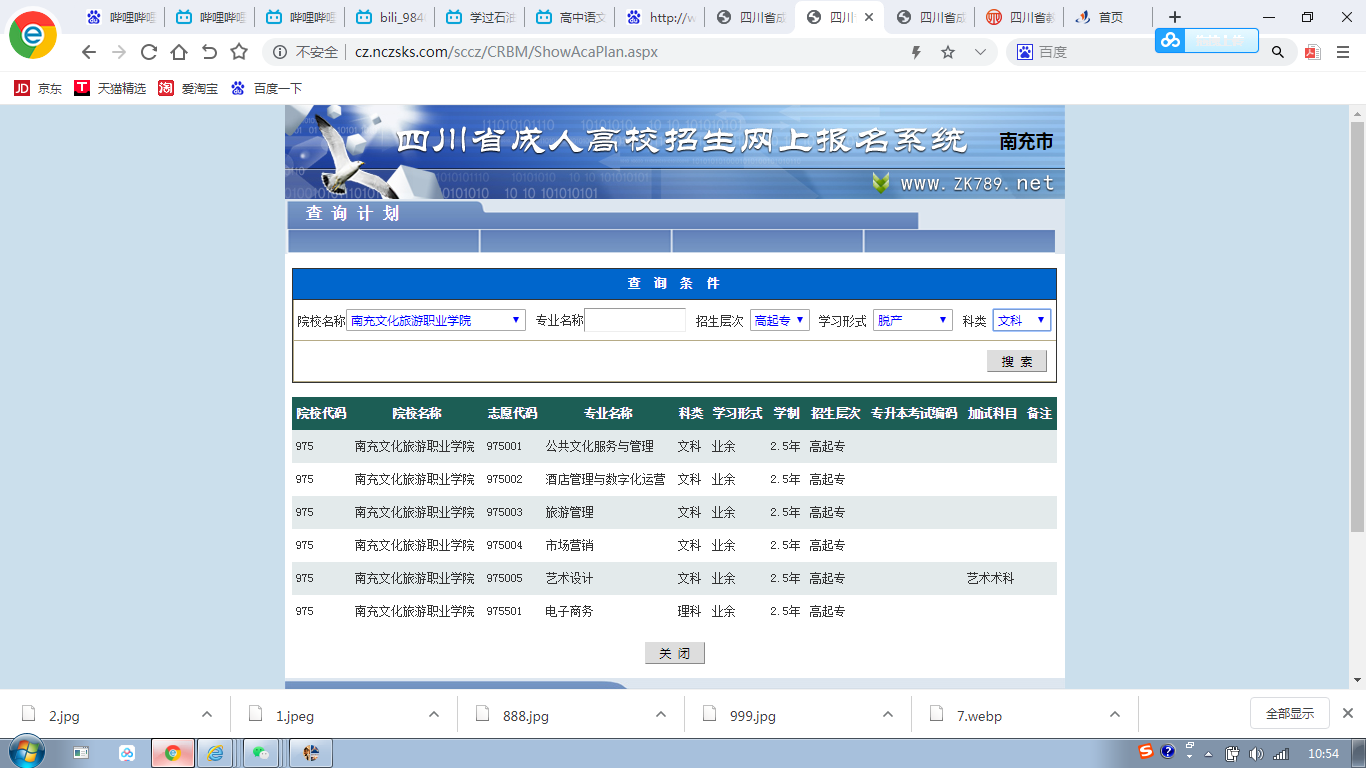Open the browser home page icon
This screenshot has width=1366, height=768.
(179, 53)
